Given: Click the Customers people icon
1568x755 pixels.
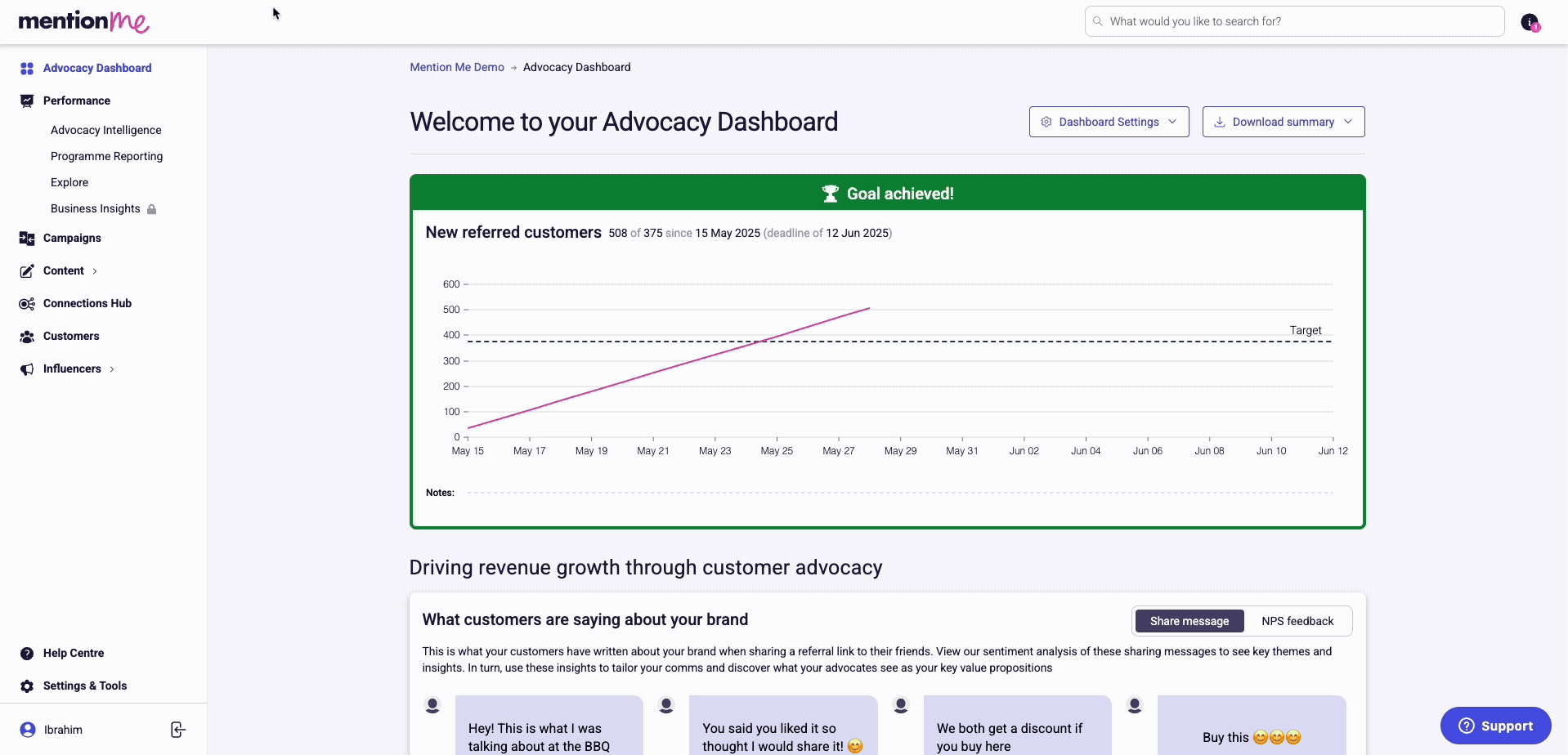Looking at the screenshot, I should tap(27, 336).
